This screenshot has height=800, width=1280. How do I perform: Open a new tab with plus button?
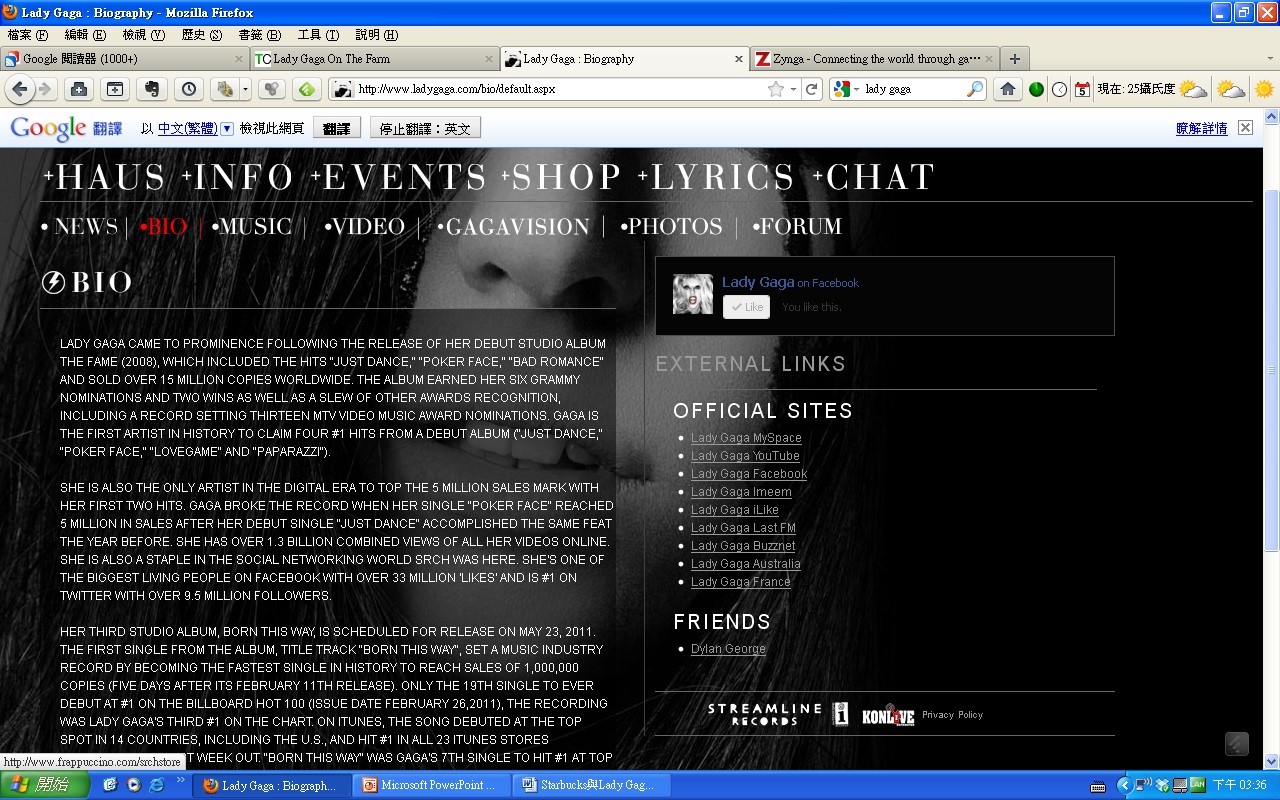1014,59
